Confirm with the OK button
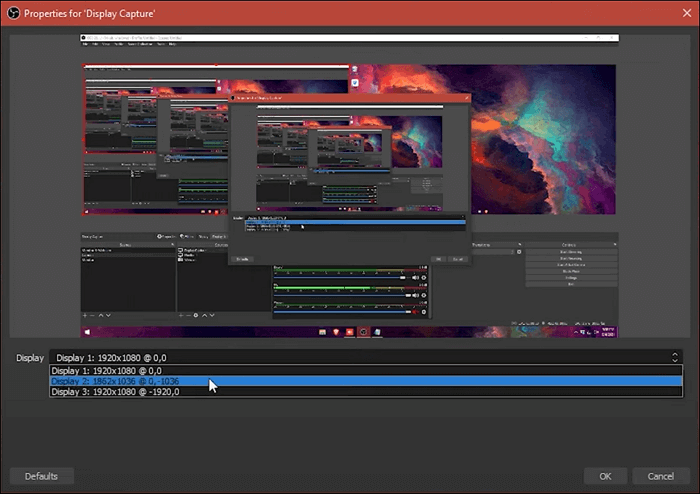Image resolution: width=700 pixels, height=494 pixels. [x=605, y=476]
